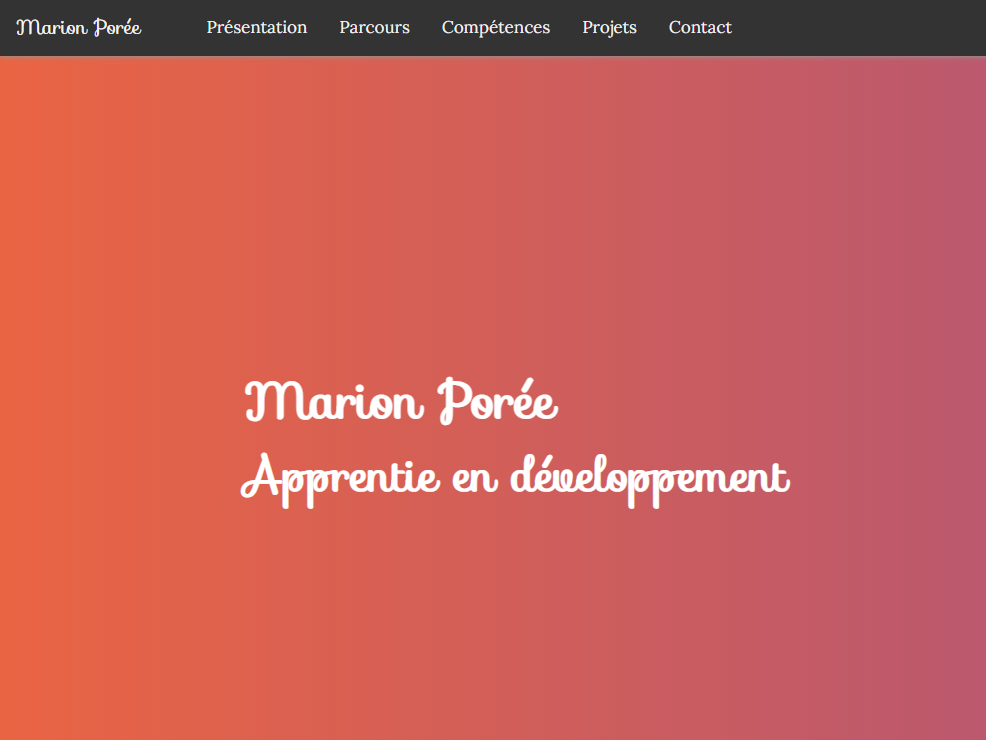Click the cursive name text on the banner
The width and height of the screenshot is (986, 740).
click(x=400, y=400)
